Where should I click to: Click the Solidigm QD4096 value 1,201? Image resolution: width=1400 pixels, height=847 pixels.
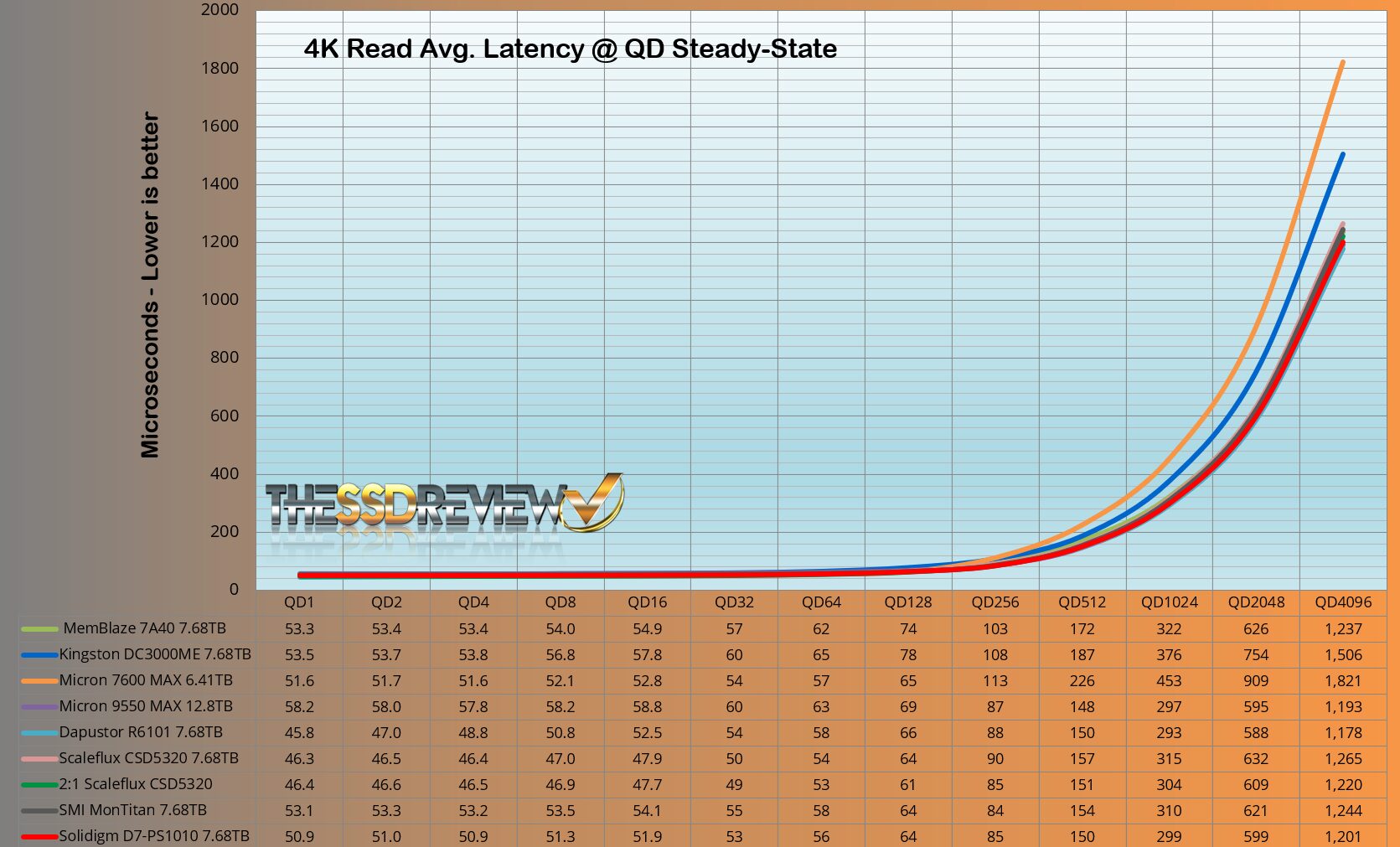[1344, 837]
